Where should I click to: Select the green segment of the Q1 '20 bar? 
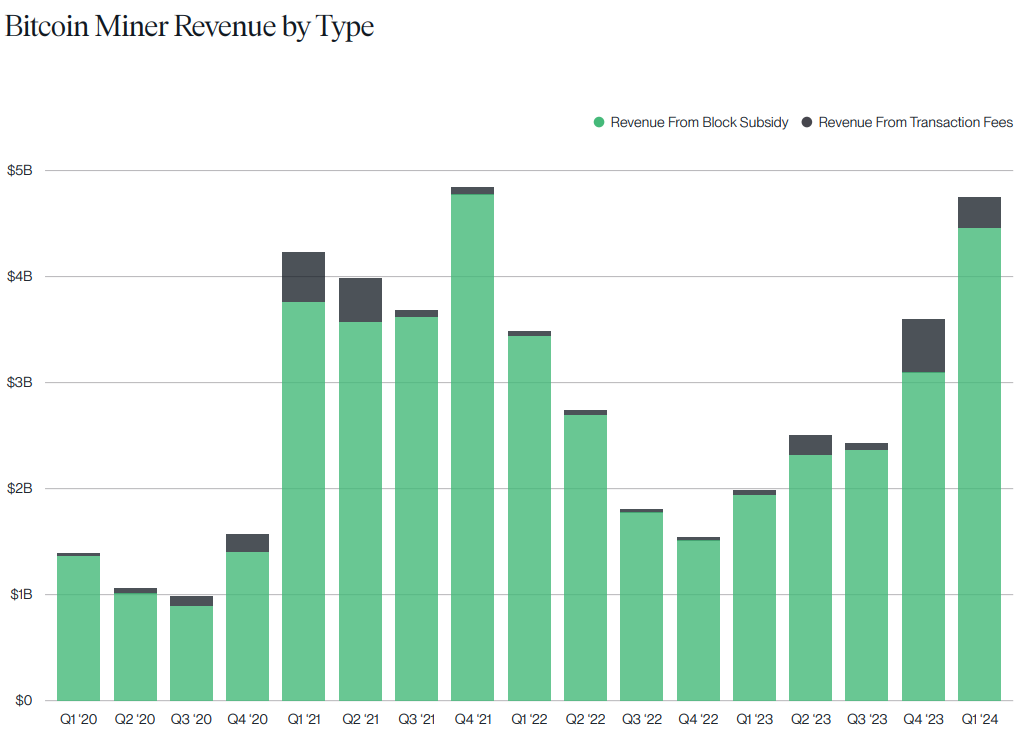79,628
